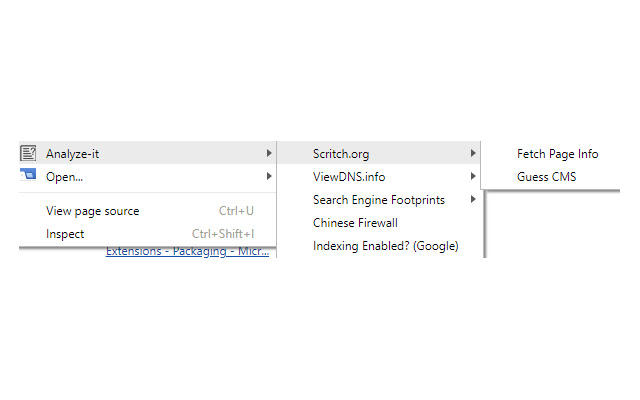This screenshot has width=640, height=400.
Task: Click the Analyze-it notepad icon
Action: tap(28, 153)
